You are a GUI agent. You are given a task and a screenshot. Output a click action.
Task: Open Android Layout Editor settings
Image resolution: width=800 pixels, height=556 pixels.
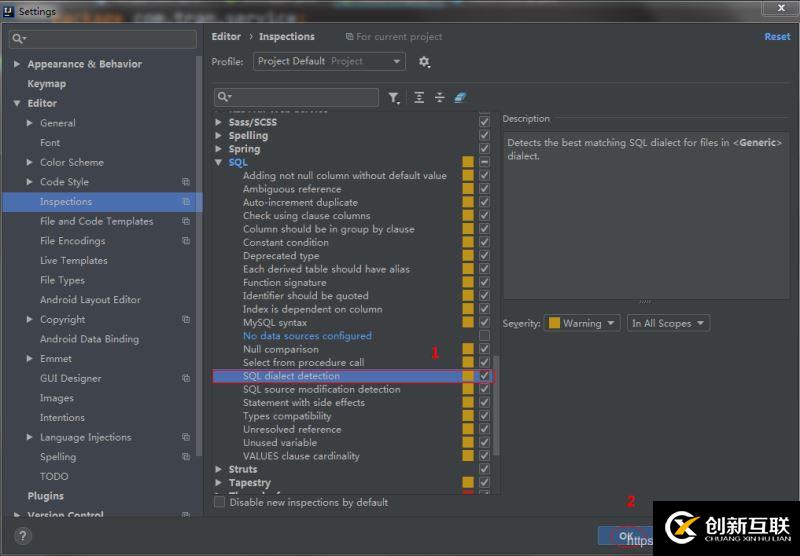coord(90,300)
